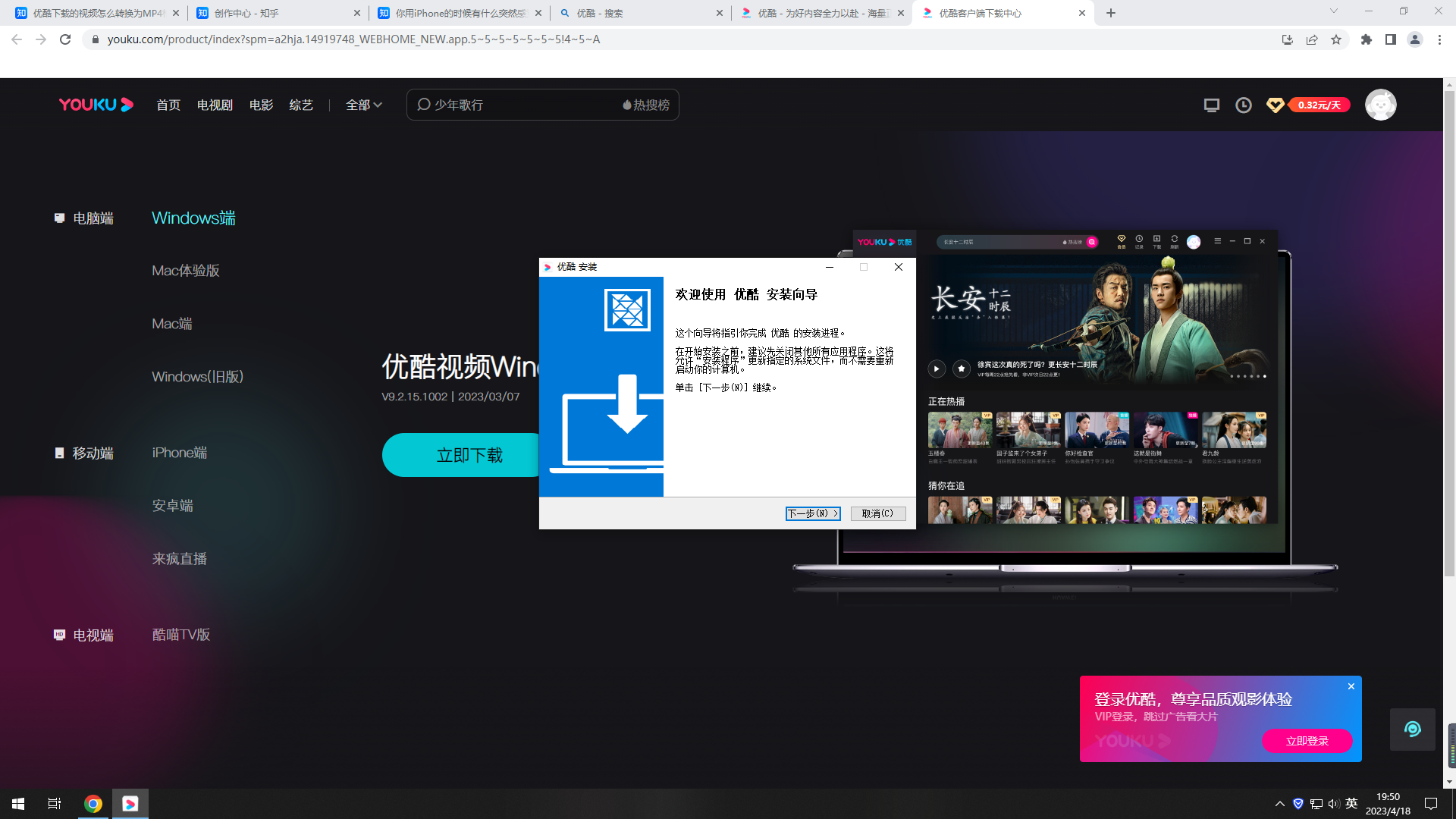Click the share page icon in address bar

1312,39
